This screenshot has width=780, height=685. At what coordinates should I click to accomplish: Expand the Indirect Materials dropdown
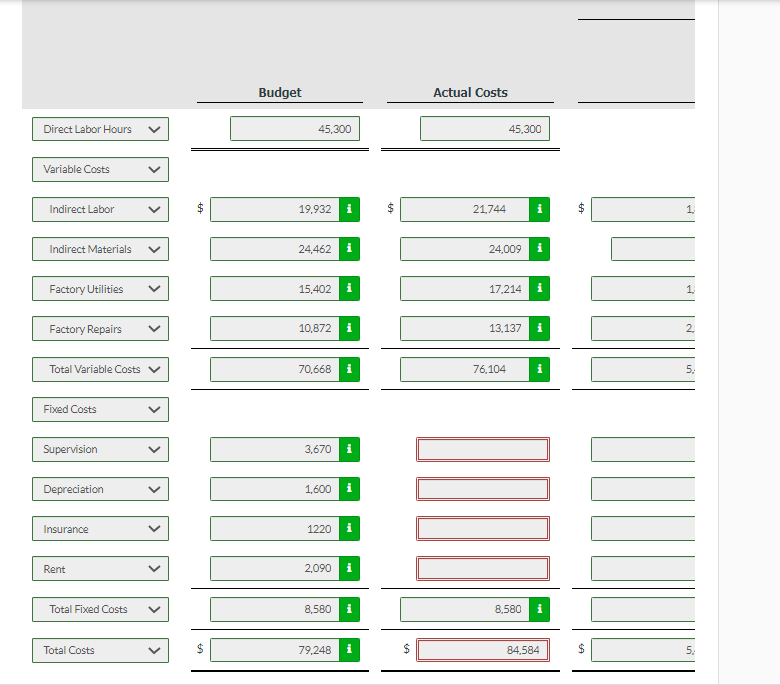100,249
